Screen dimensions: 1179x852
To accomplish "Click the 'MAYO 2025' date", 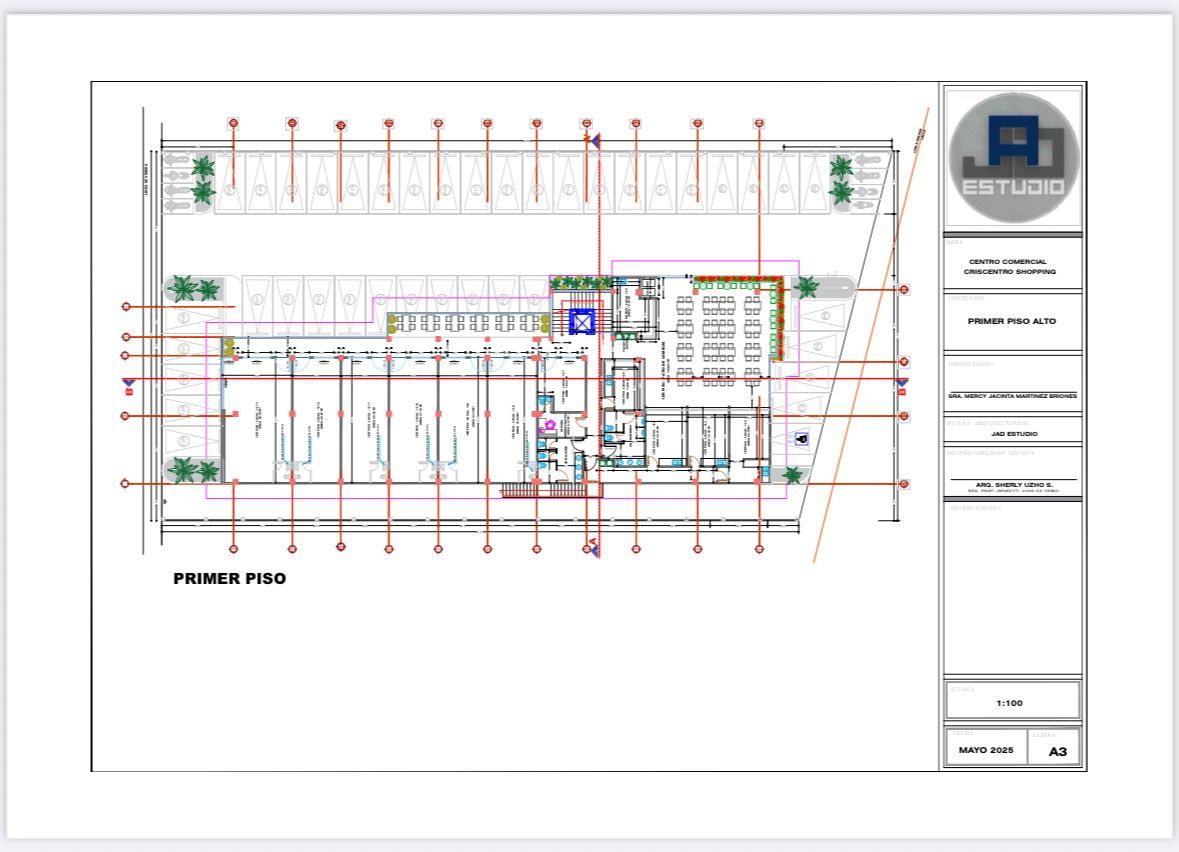I will [986, 750].
